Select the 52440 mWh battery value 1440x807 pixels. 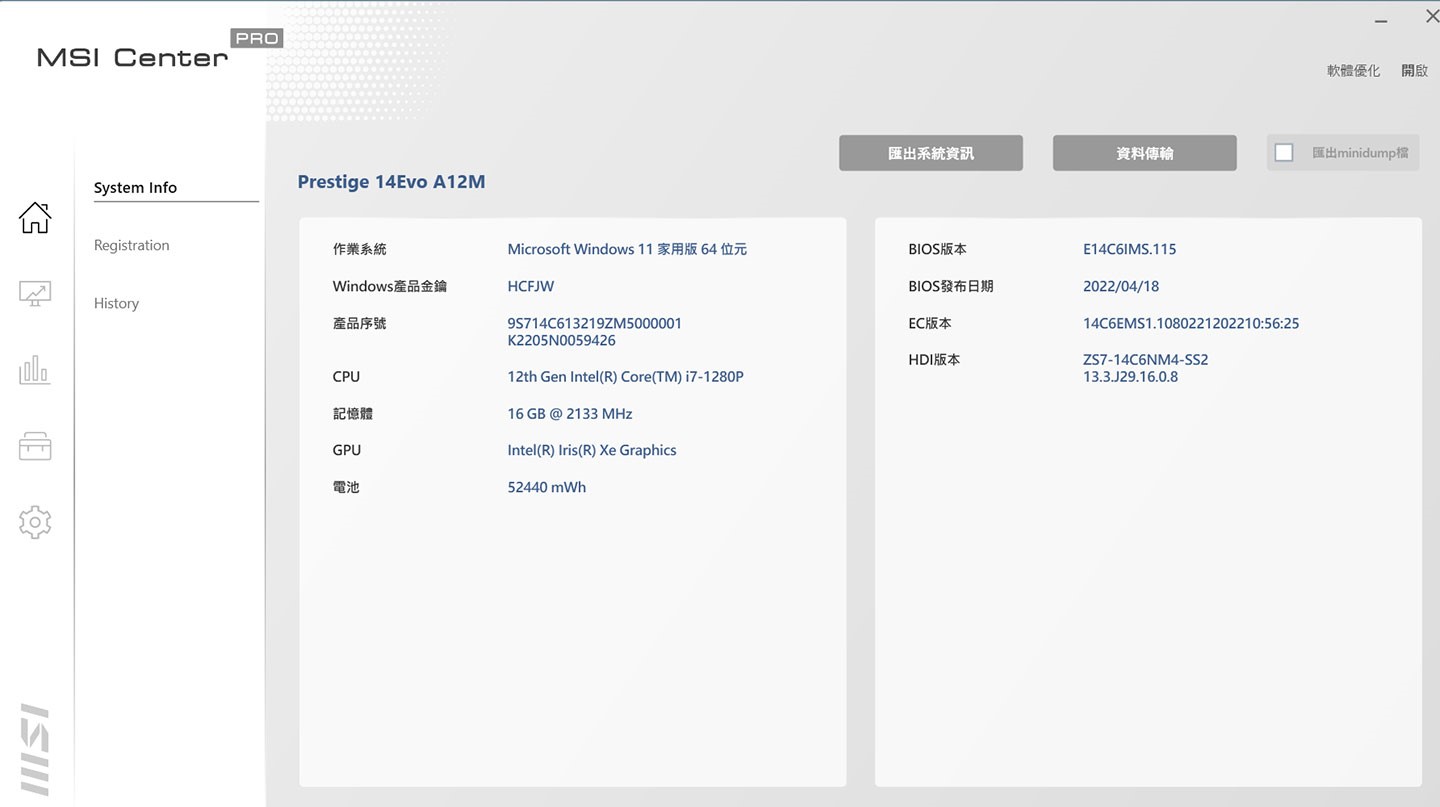point(547,487)
